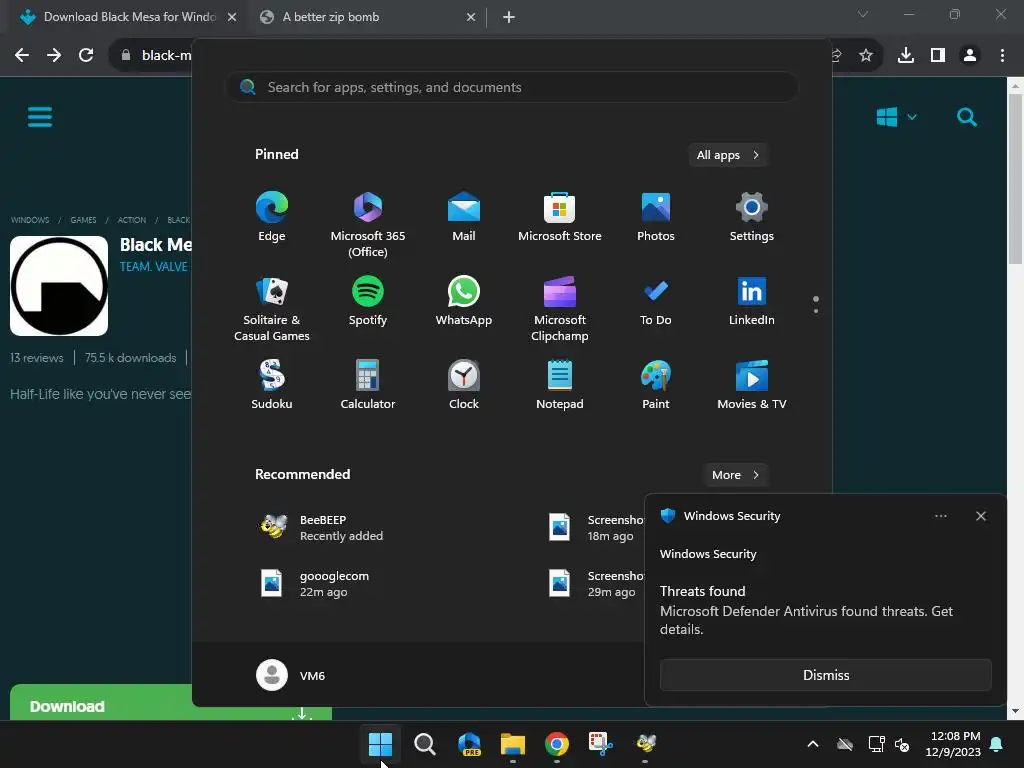This screenshot has width=1024, height=768.
Task: Launch the Paint app
Action: [x=656, y=385]
